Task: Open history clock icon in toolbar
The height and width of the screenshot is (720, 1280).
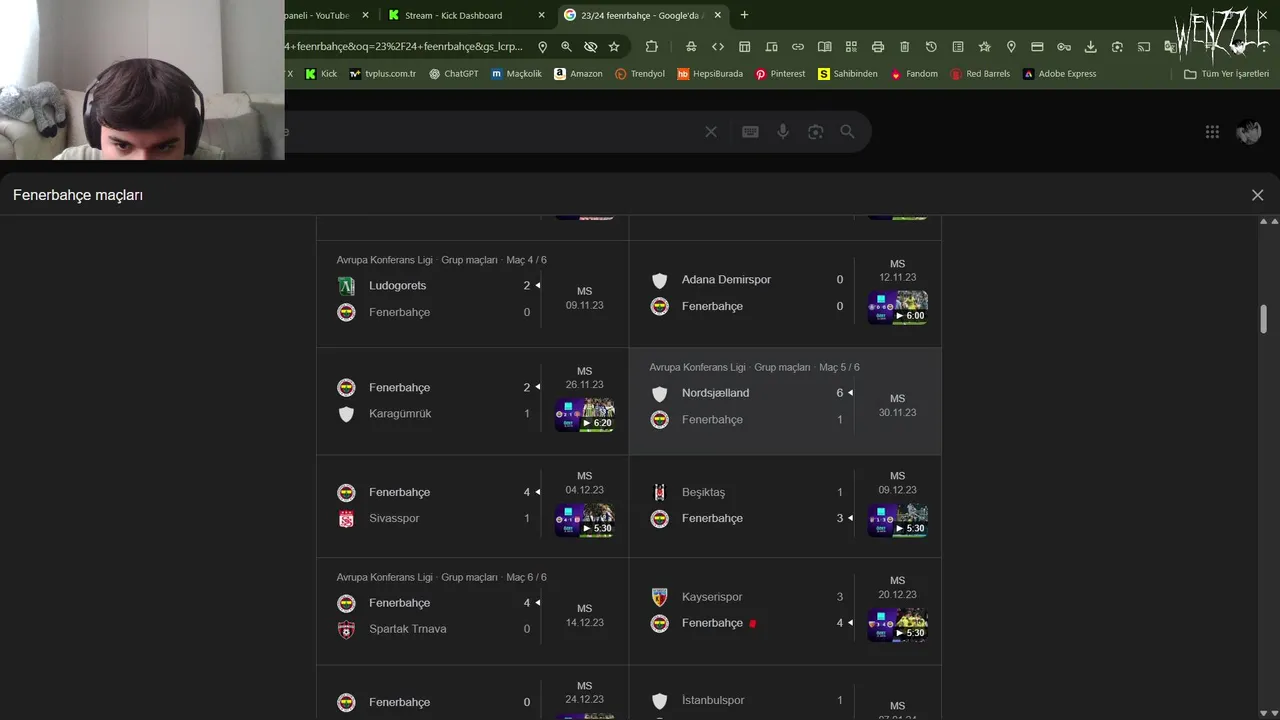Action: pyautogui.click(x=931, y=46)
